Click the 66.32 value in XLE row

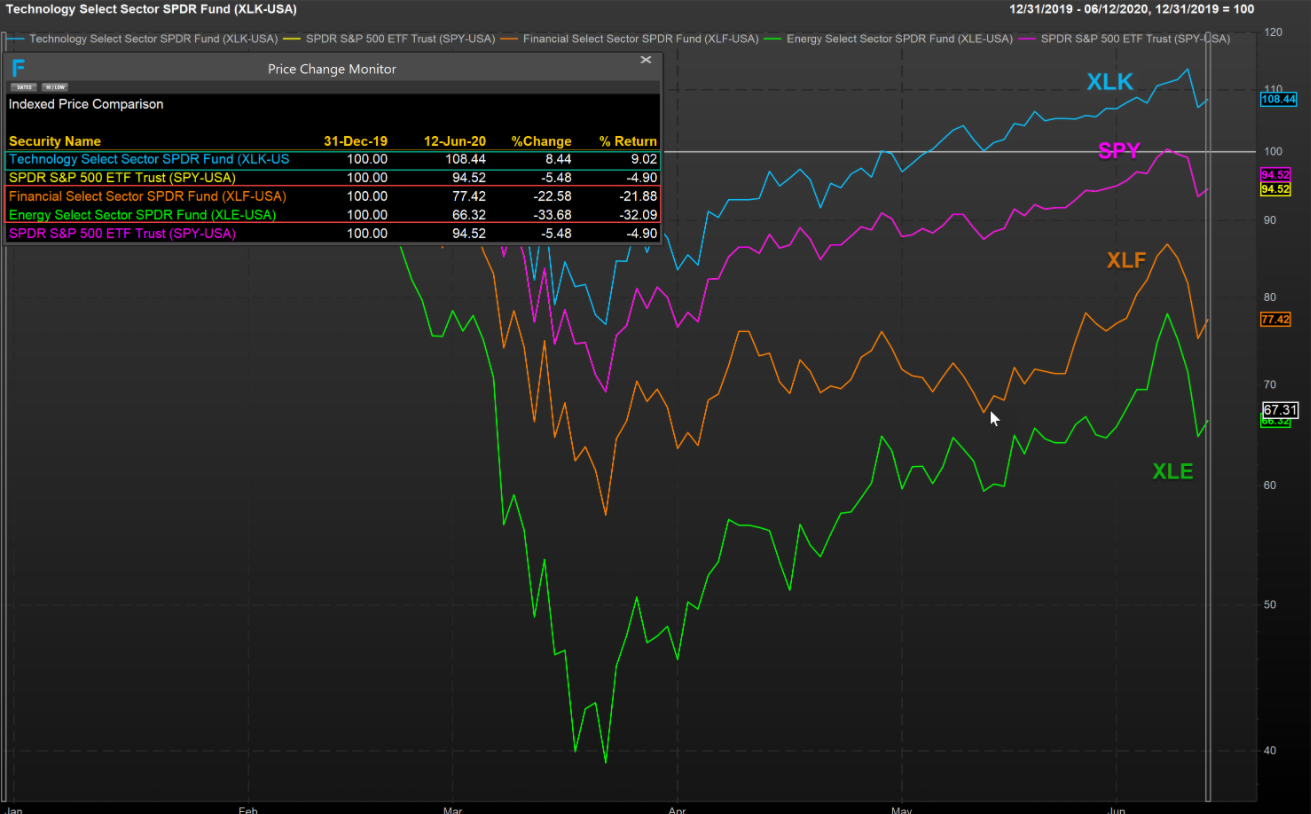point(469,214)
